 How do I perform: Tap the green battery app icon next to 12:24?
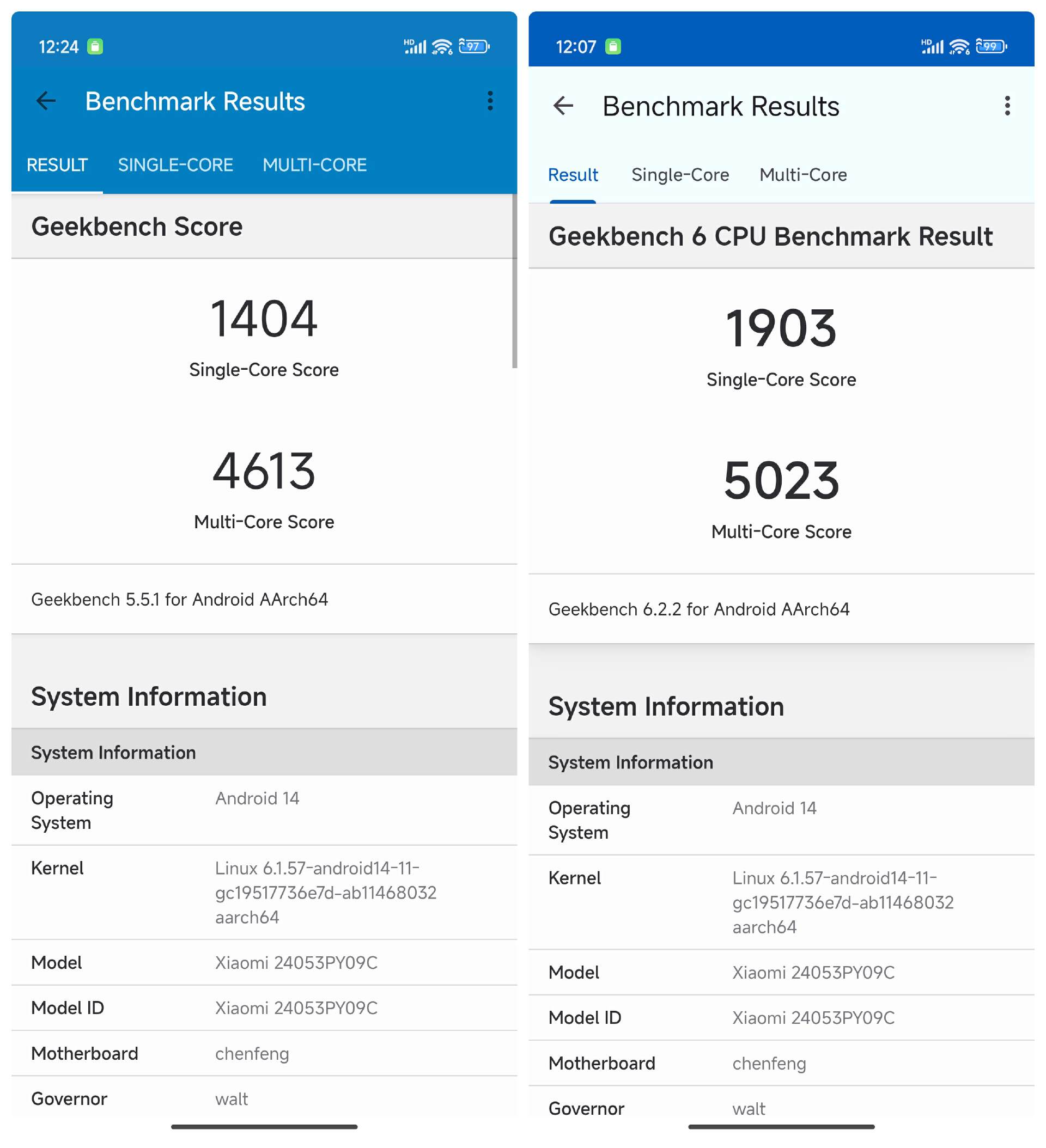point(95,46)
